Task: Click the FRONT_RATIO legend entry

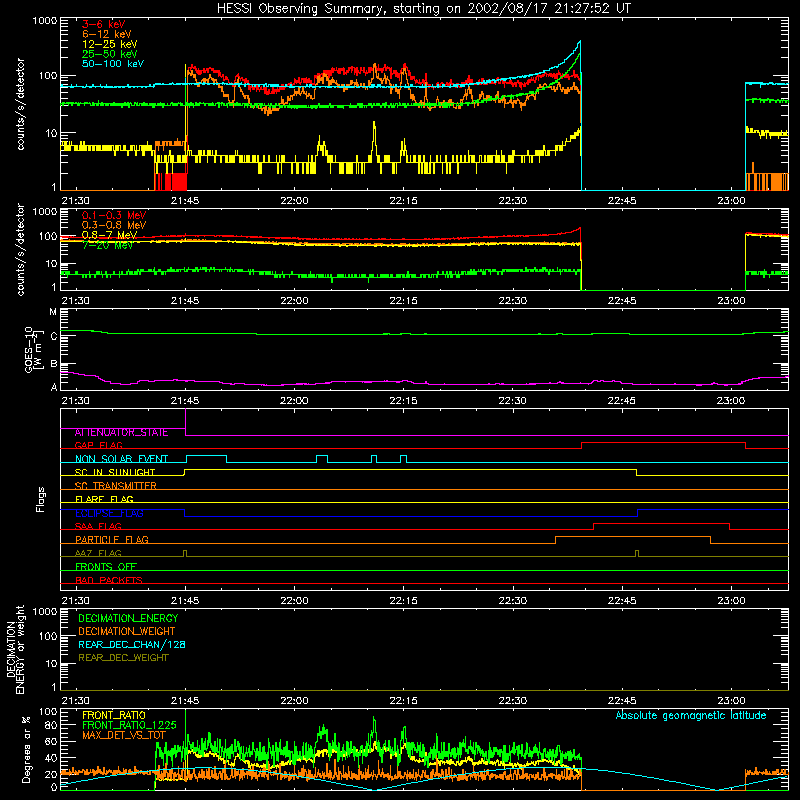Action: 114,715
